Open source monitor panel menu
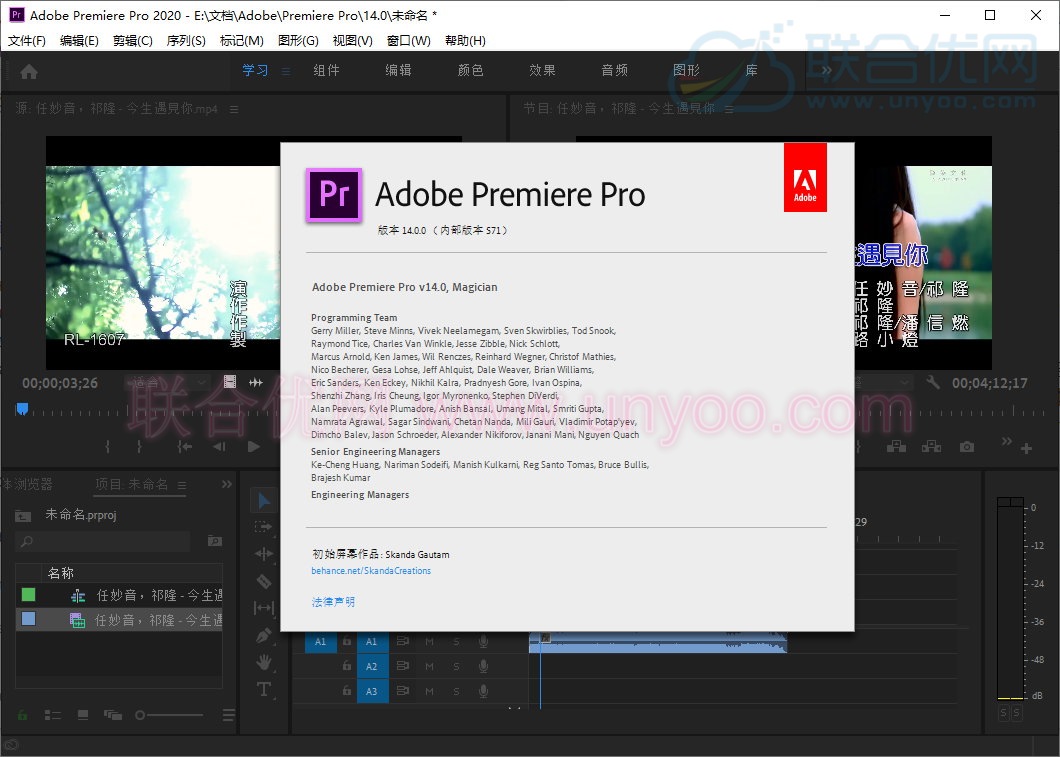 pos(234,109)
